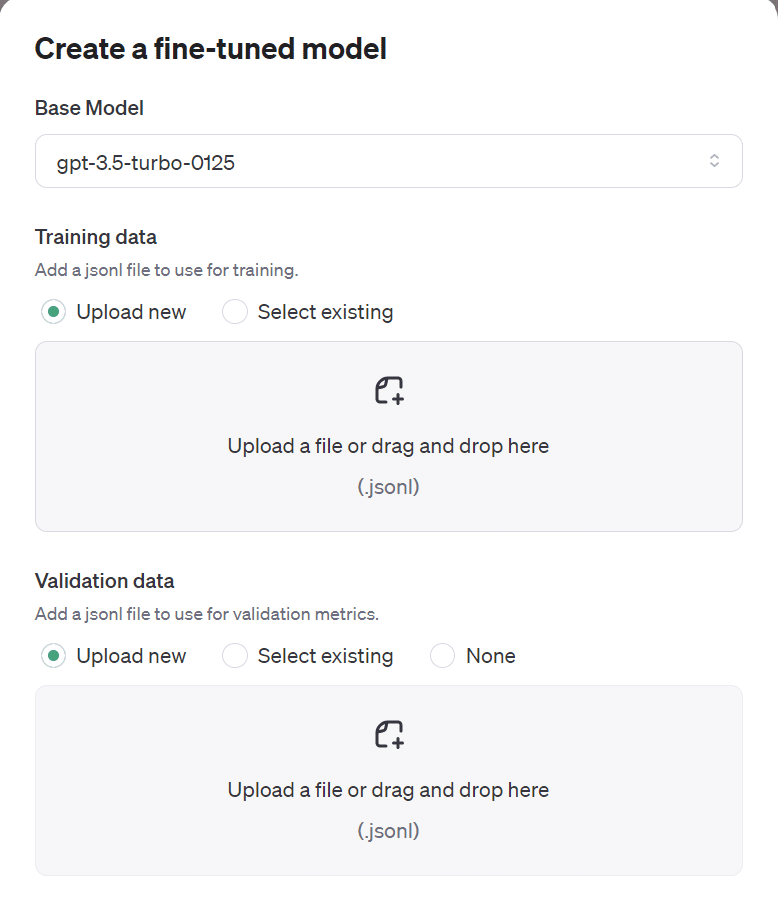
Task: Click the '(.jsonl)' hint in Training data dropzone
Action: (388, 487)
